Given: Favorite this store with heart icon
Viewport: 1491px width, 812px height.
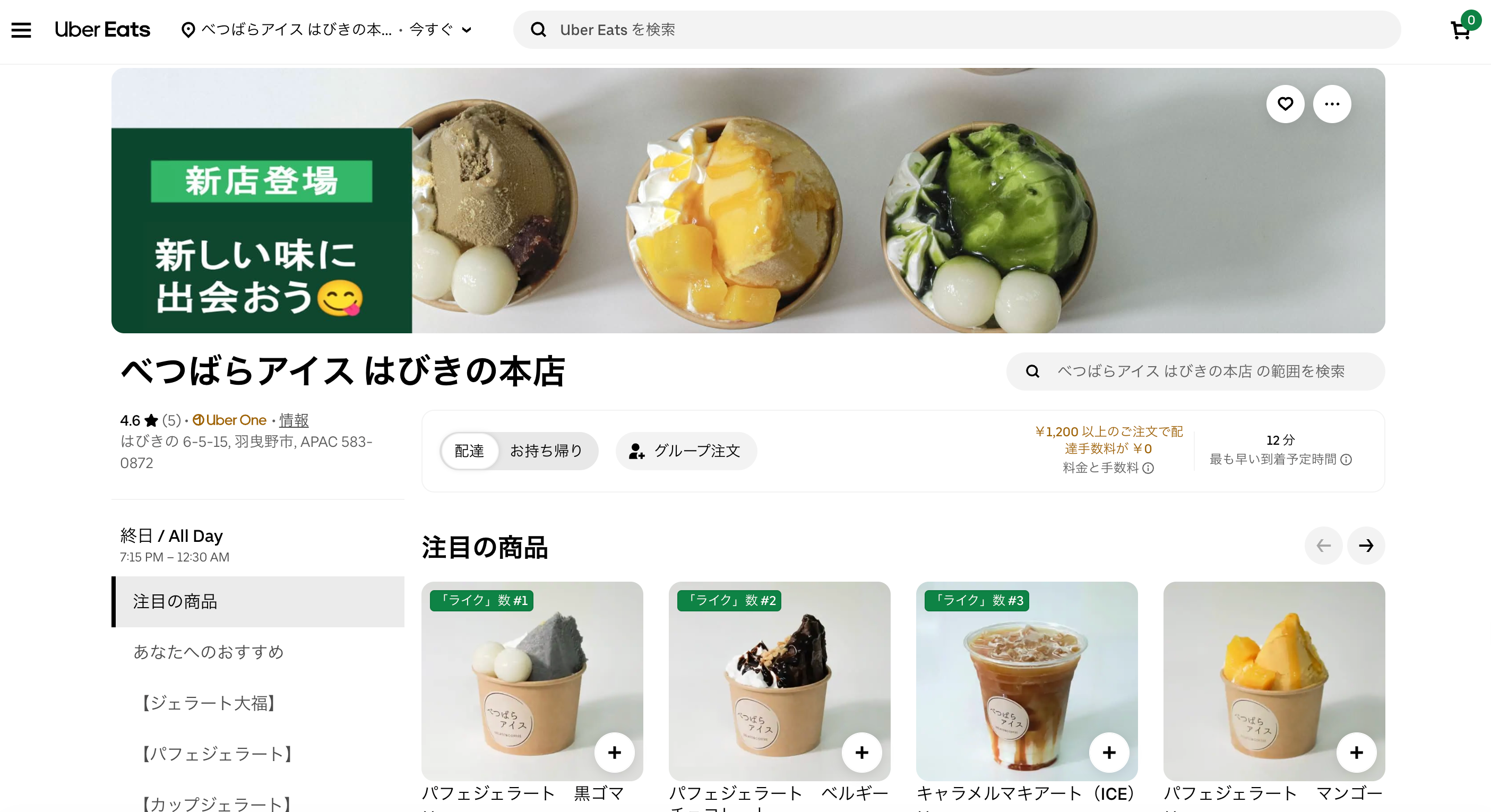Looking at the screenshot, I should coord(1285,104).
